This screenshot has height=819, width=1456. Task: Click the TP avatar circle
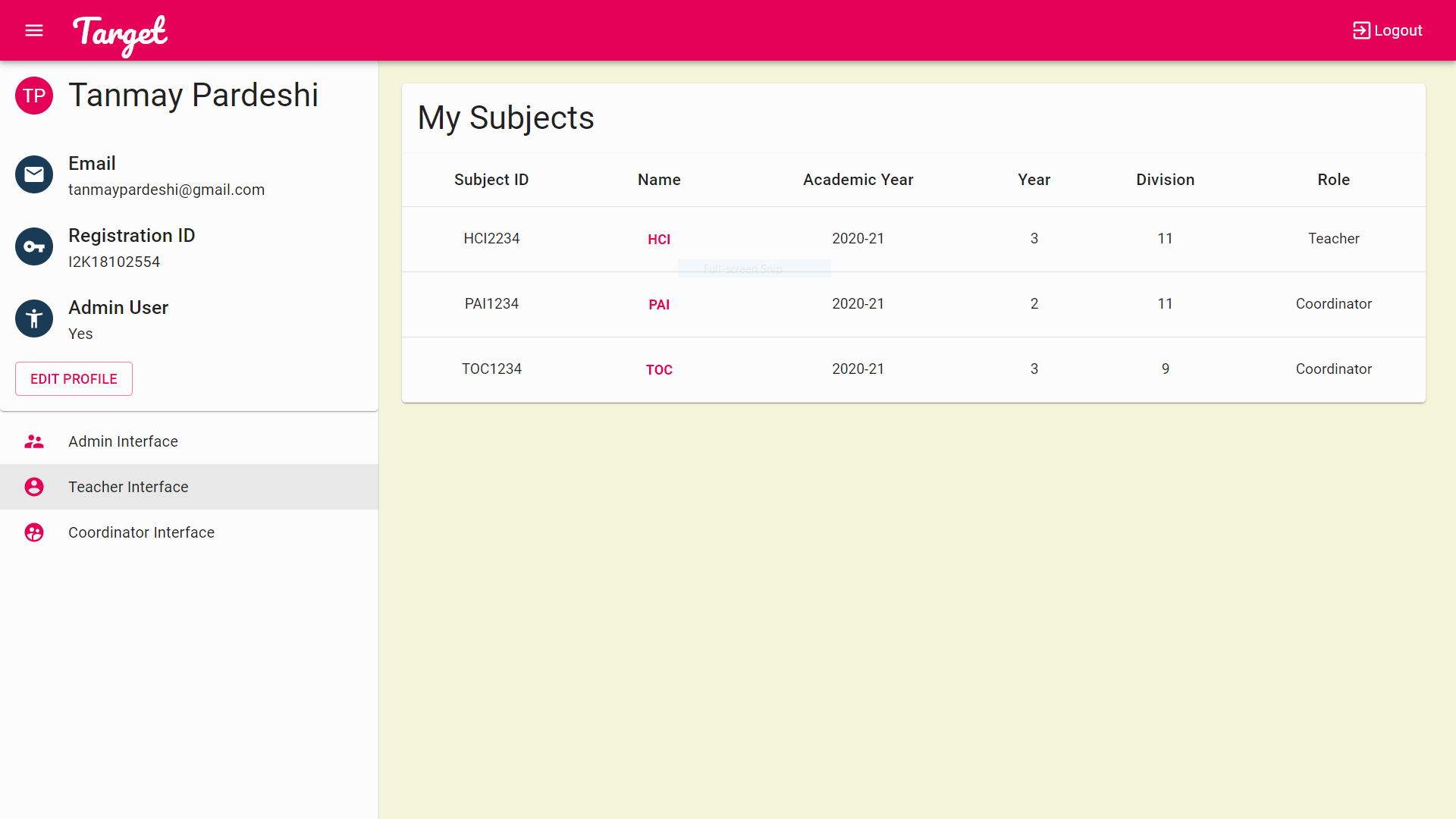coord(34,96)
